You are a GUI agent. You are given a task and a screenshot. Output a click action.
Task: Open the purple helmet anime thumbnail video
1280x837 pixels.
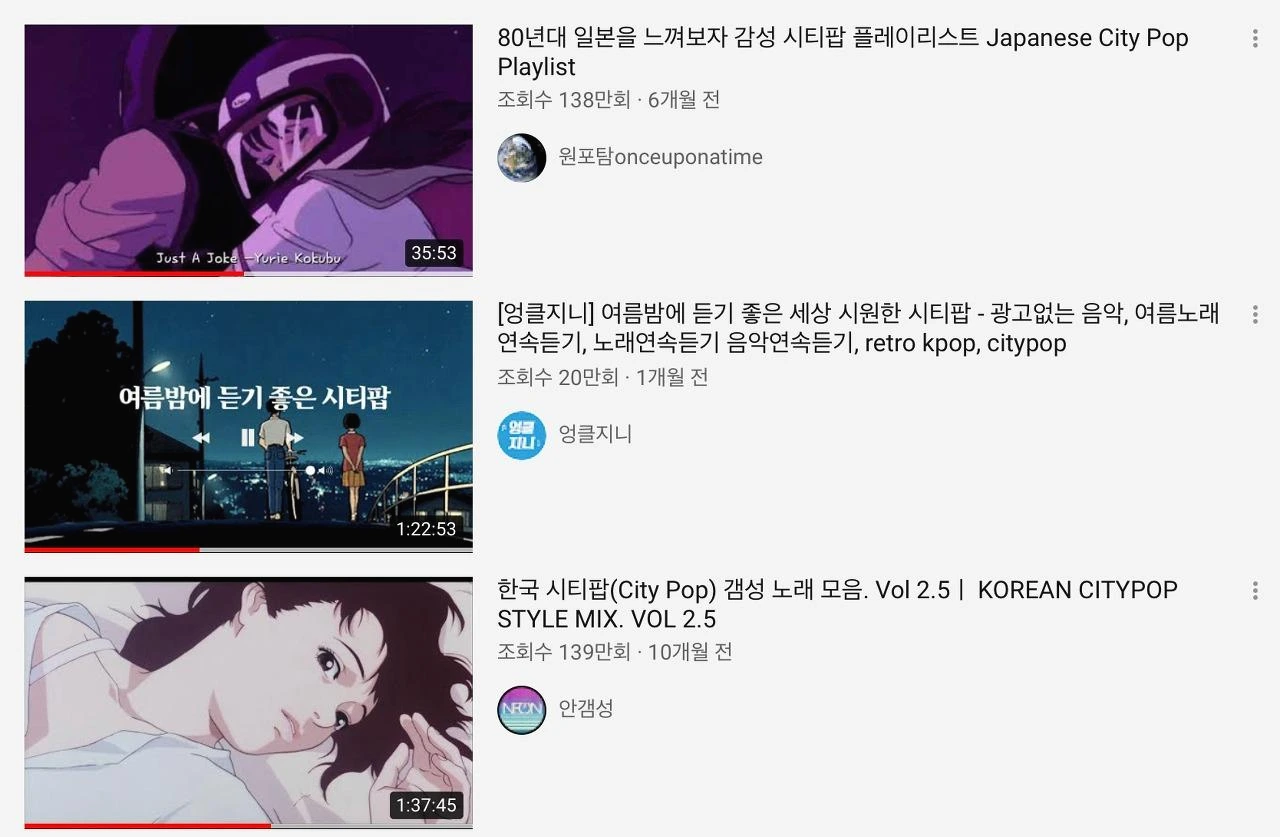(x=249, y=150)
